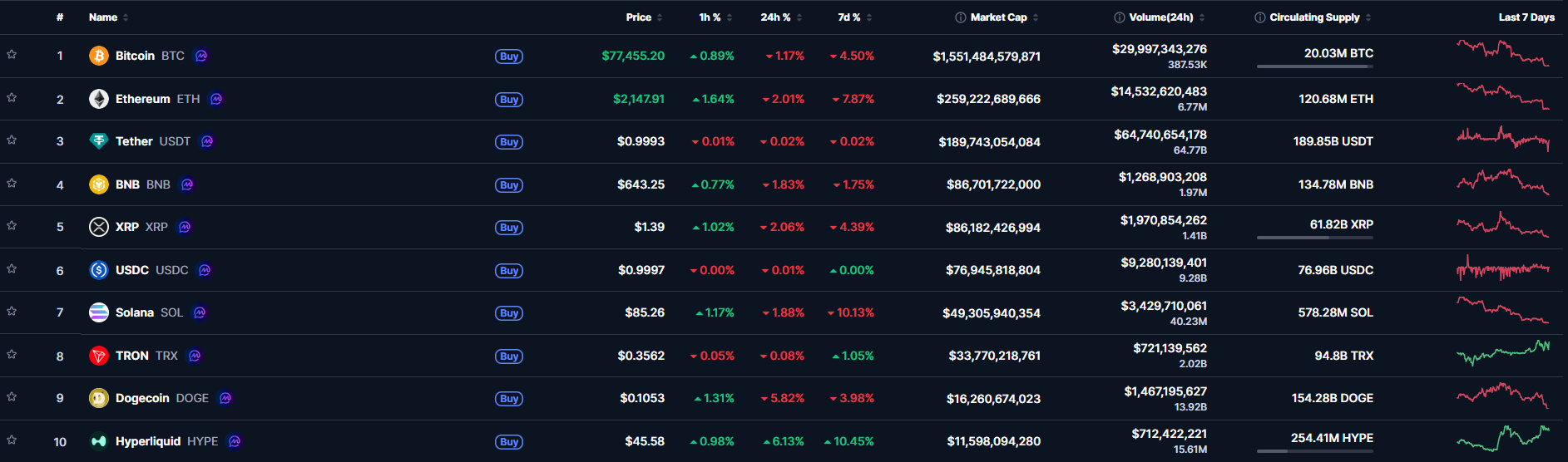The image size is (1568, 462).
Task: Open the purple chart badge next to TRX
Action: 195,356
